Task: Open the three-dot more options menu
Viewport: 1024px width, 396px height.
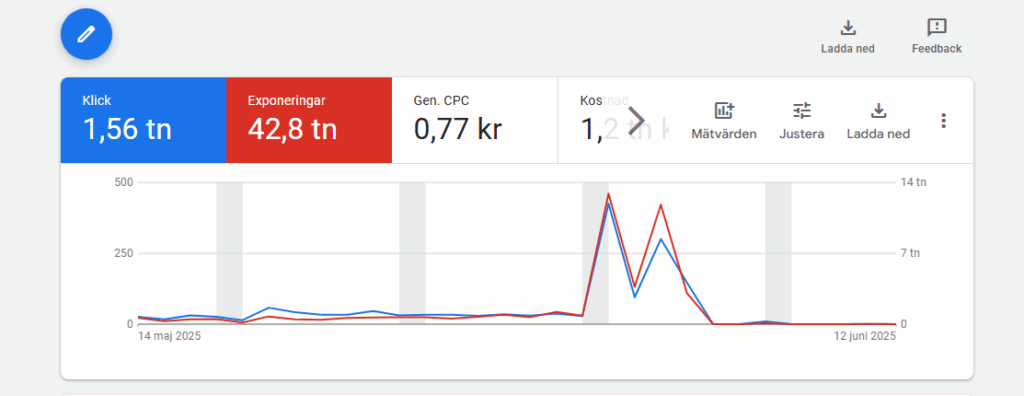Action: (x=942, y=120)
